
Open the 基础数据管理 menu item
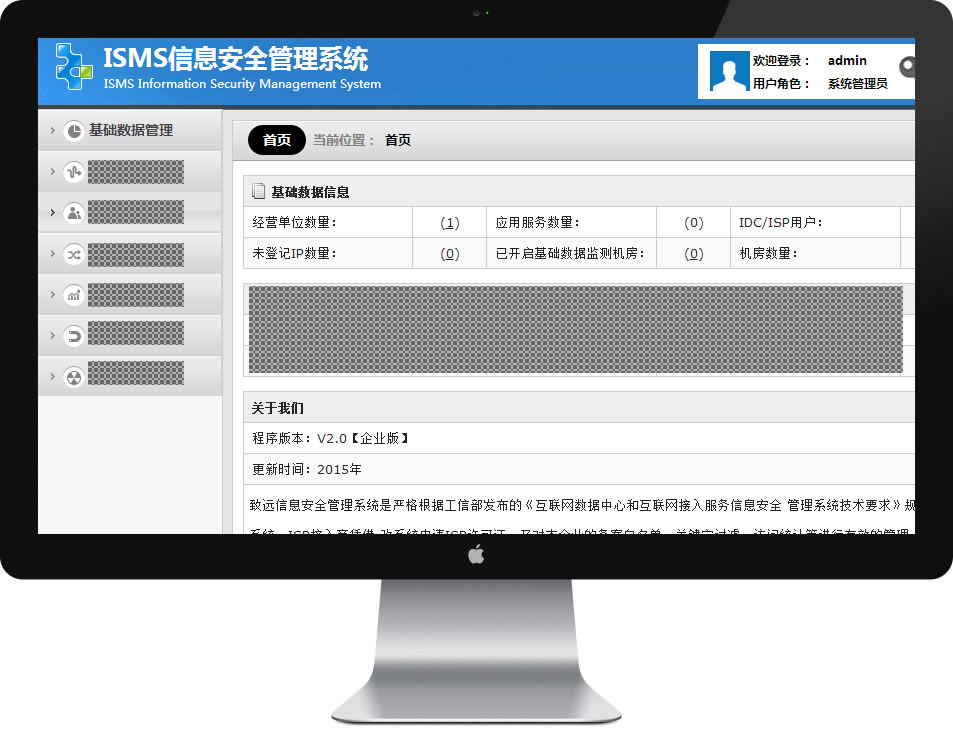pos(131,131)
